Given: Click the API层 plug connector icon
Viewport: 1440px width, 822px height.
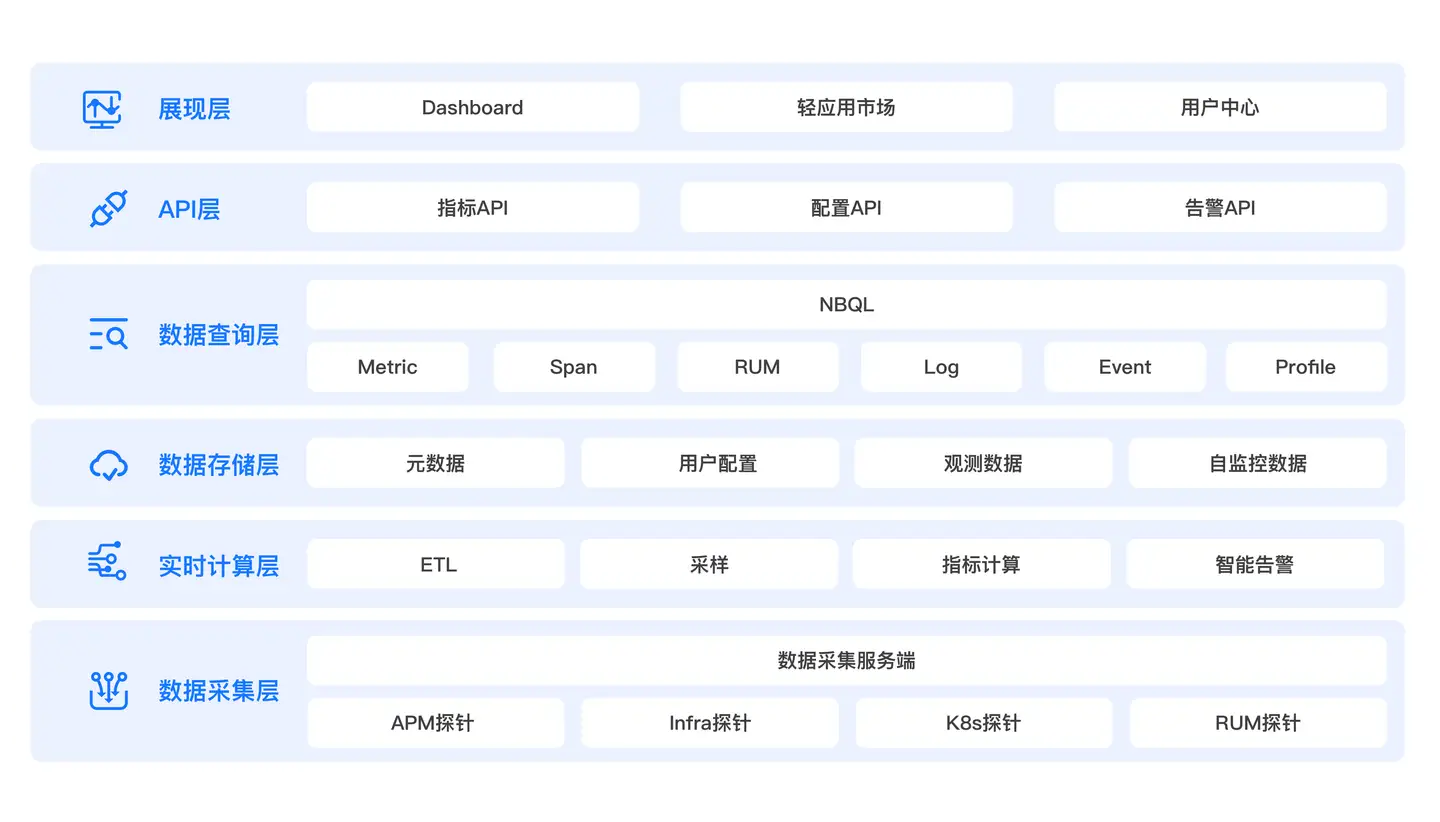Looking at the screenshot, I should 108,209.
